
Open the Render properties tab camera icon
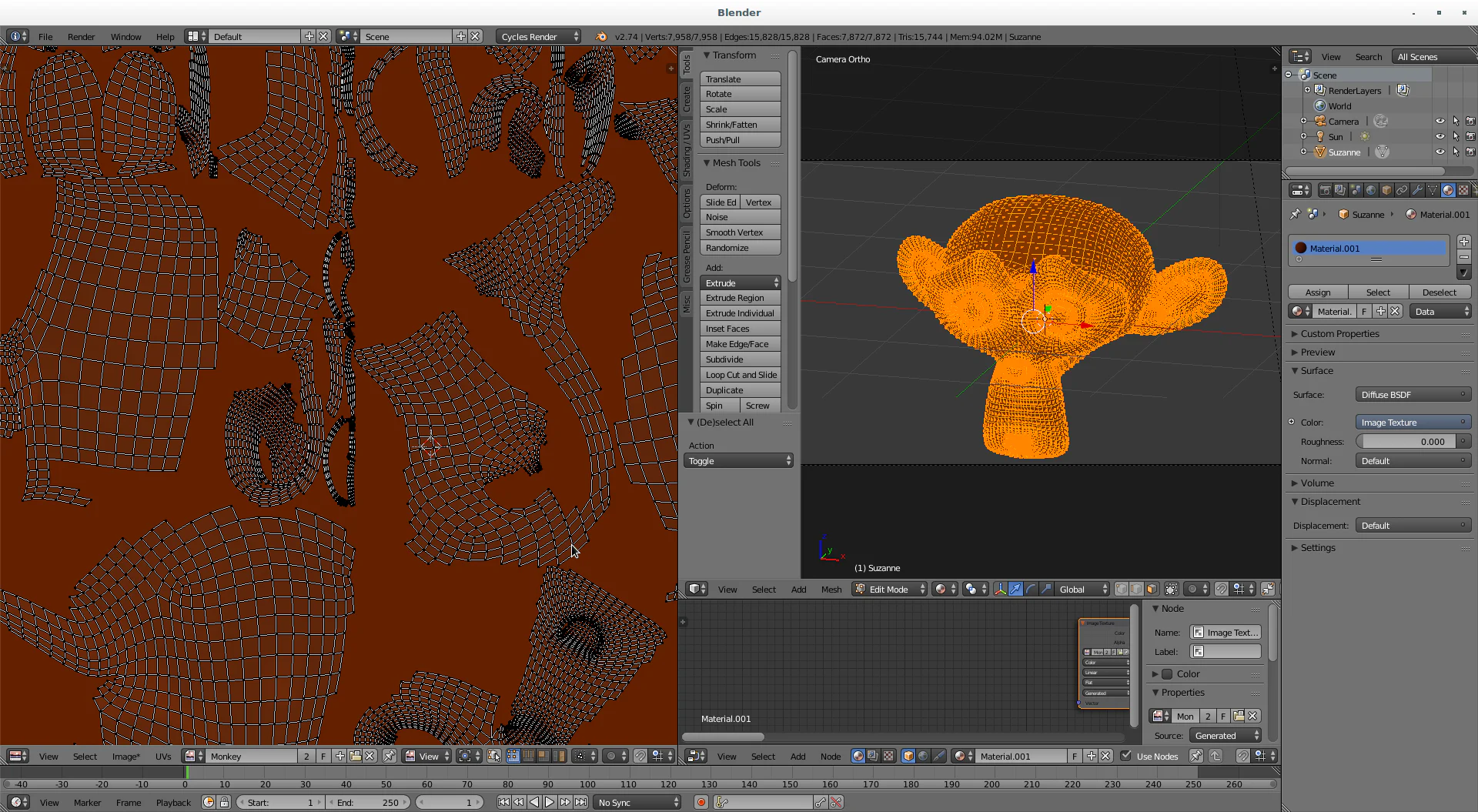point(1325,190)
